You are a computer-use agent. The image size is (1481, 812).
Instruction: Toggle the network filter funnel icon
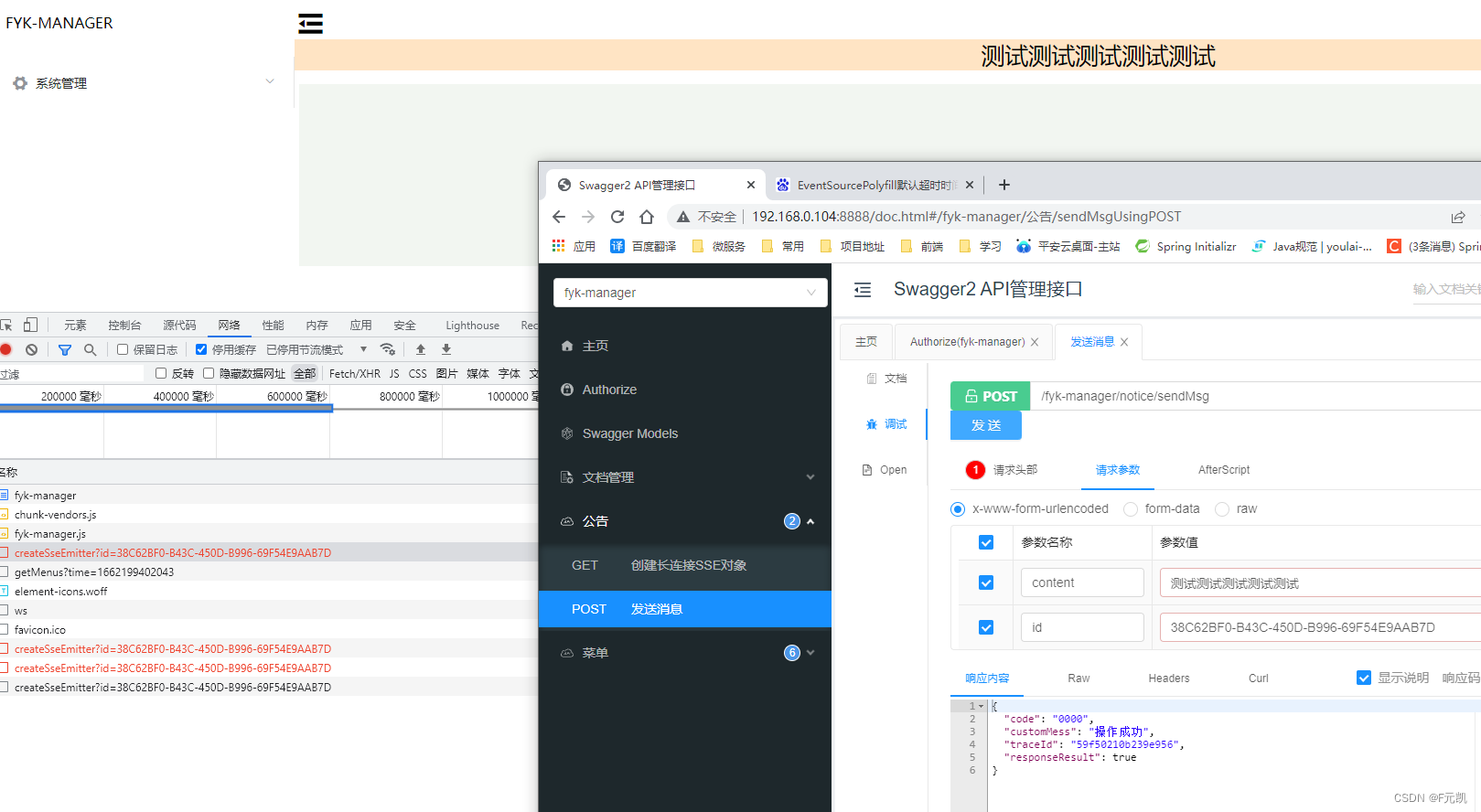tap(65, 349)
